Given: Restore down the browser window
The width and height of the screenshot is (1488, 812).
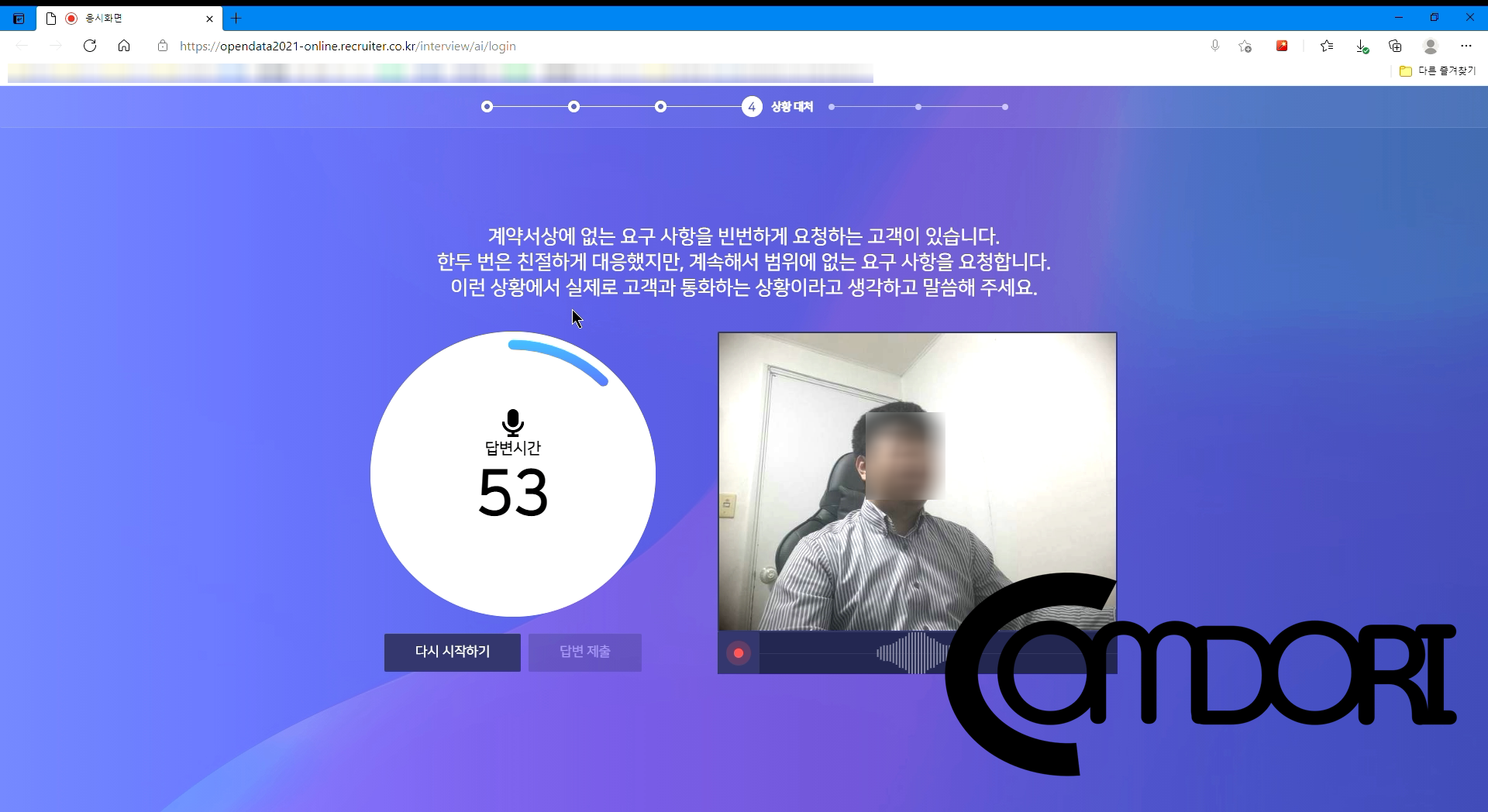Looking at the screenshot, I should 1435,18.
